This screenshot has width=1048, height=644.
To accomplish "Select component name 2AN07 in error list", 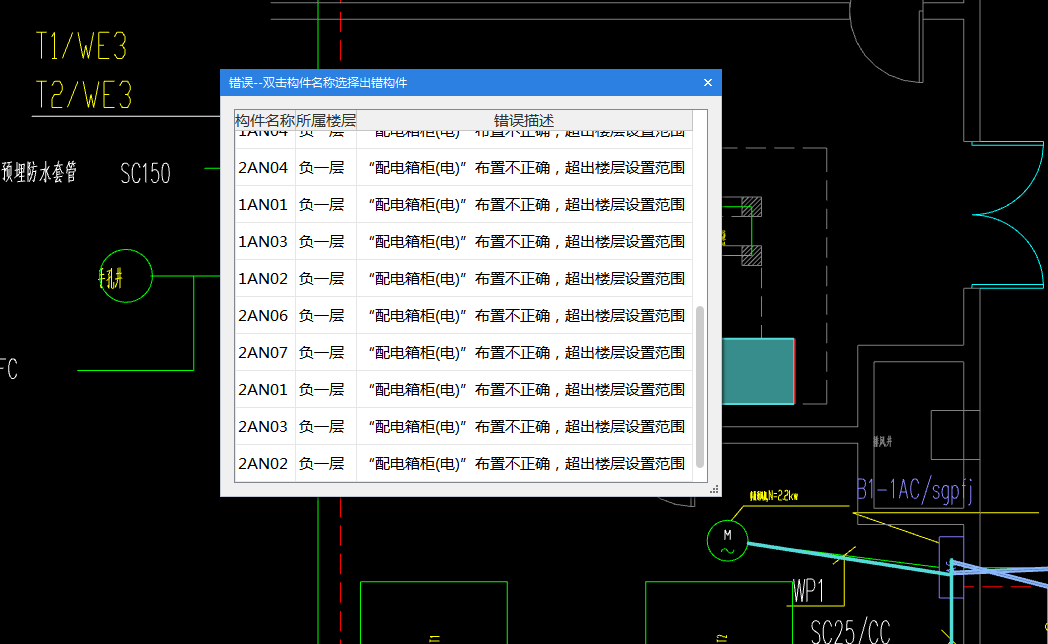I will pos(263,352).
